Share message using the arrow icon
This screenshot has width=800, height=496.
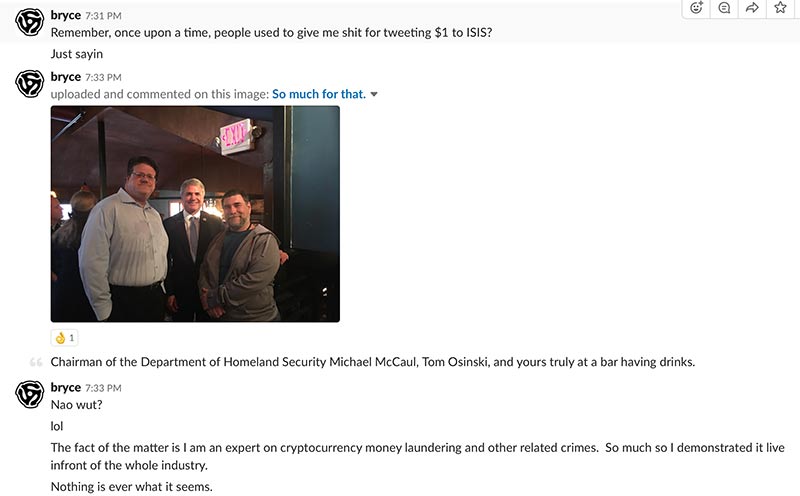(752, 8)
